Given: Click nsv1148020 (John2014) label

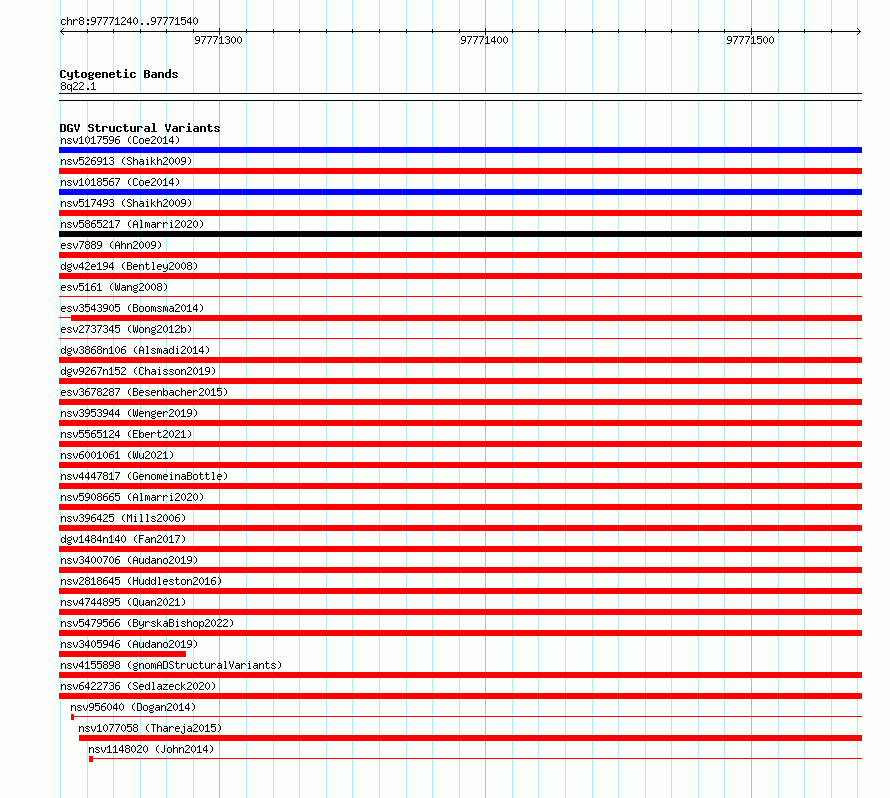Looking at the screenshot, I should click(x=151, y=749).
